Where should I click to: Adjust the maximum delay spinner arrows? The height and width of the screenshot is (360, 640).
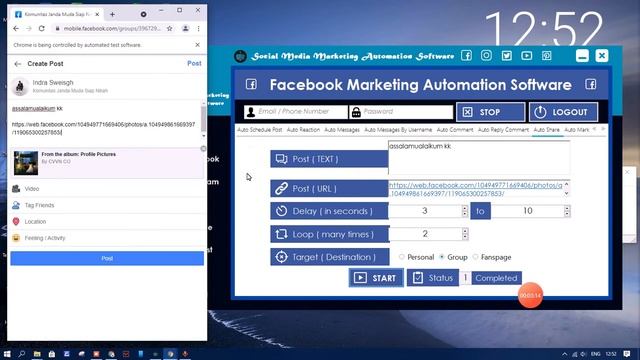coord(567,211)
